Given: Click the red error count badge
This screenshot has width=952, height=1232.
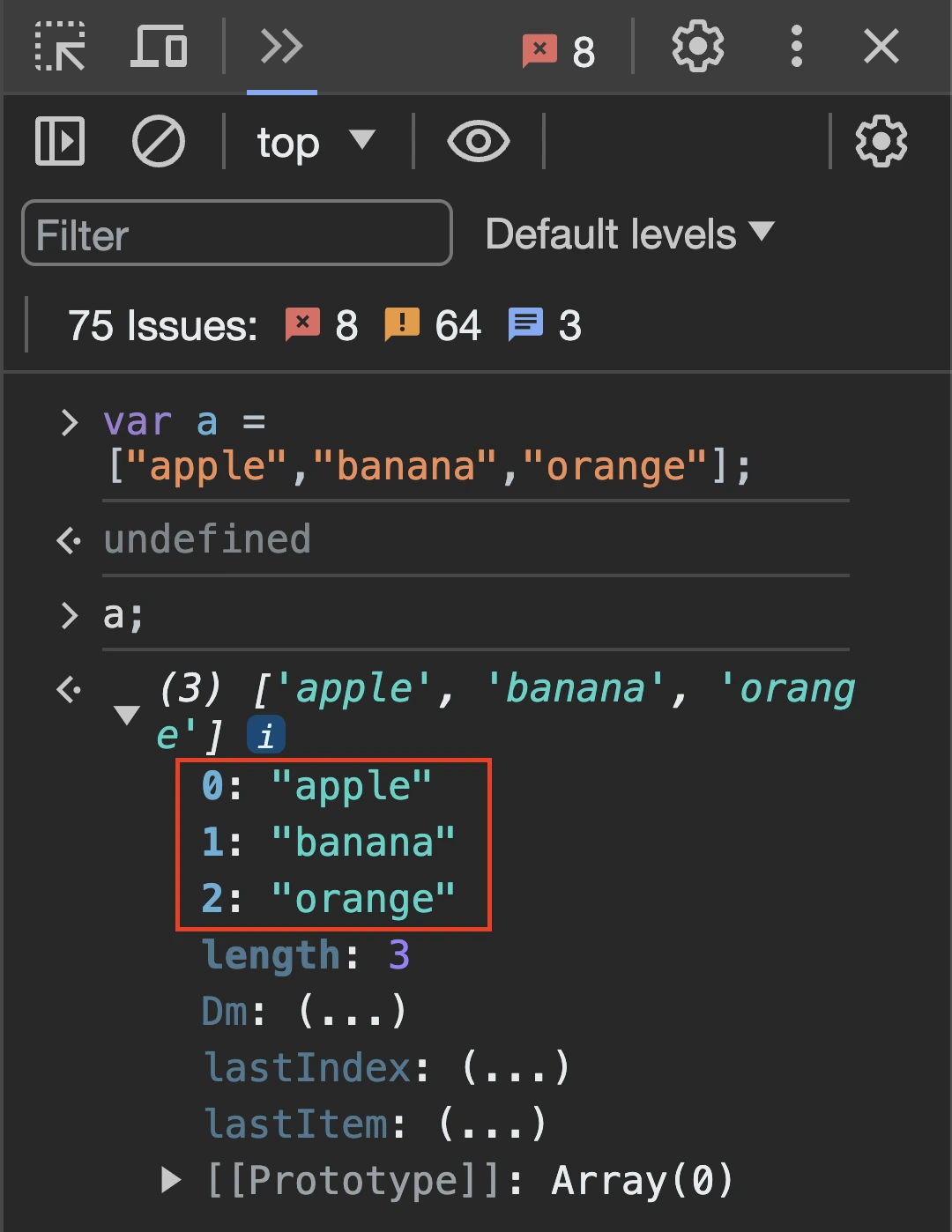Looking at the screenshot, I should (559, 50).
